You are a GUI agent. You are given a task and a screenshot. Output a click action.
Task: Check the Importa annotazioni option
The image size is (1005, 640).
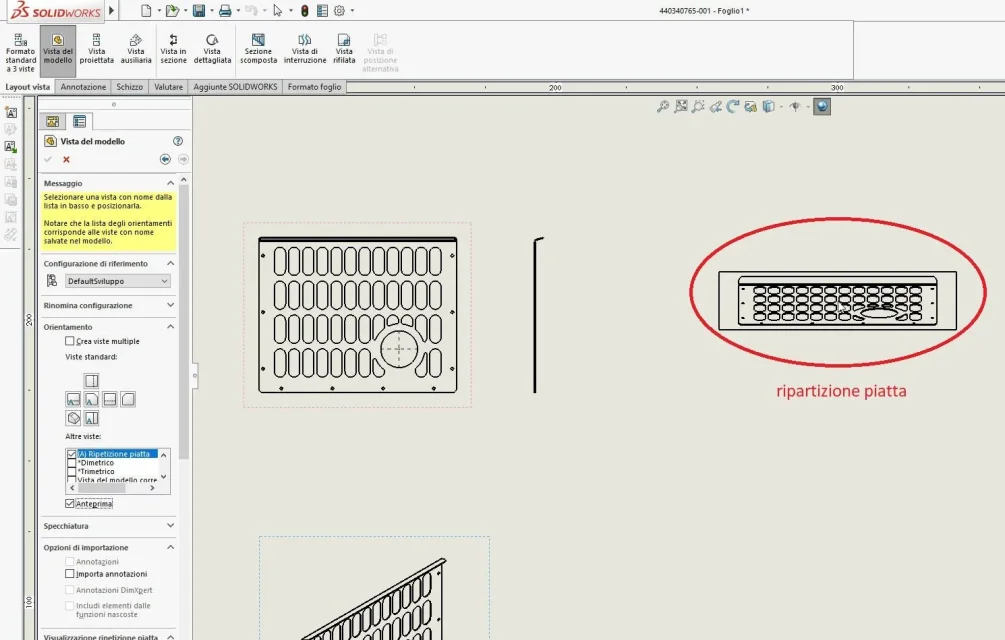click(x=69, y=573)
